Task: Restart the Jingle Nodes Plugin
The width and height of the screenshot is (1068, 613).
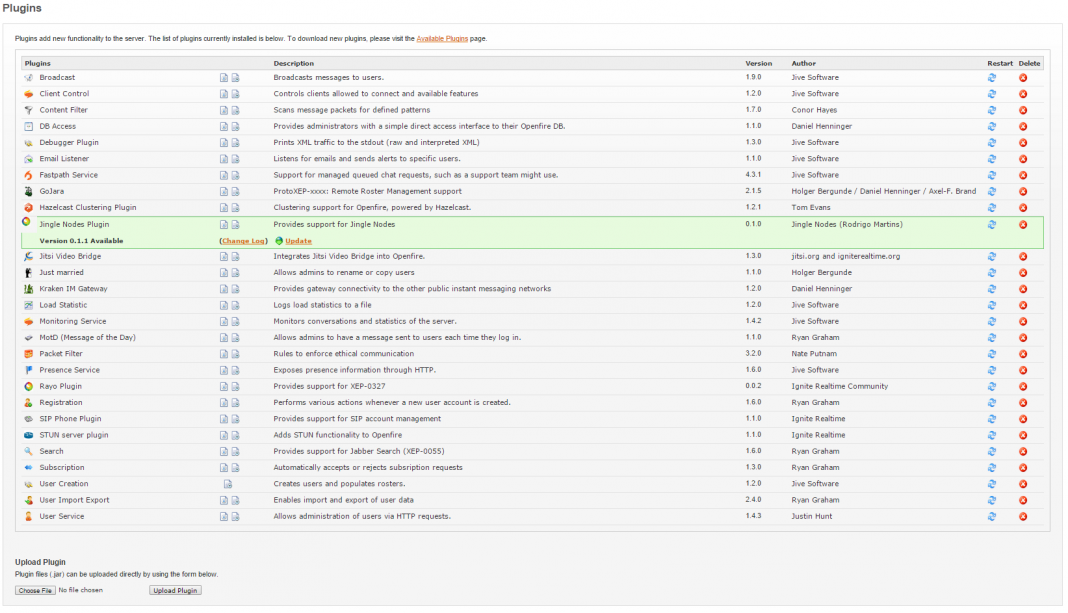Action: [x=992, y=225]
